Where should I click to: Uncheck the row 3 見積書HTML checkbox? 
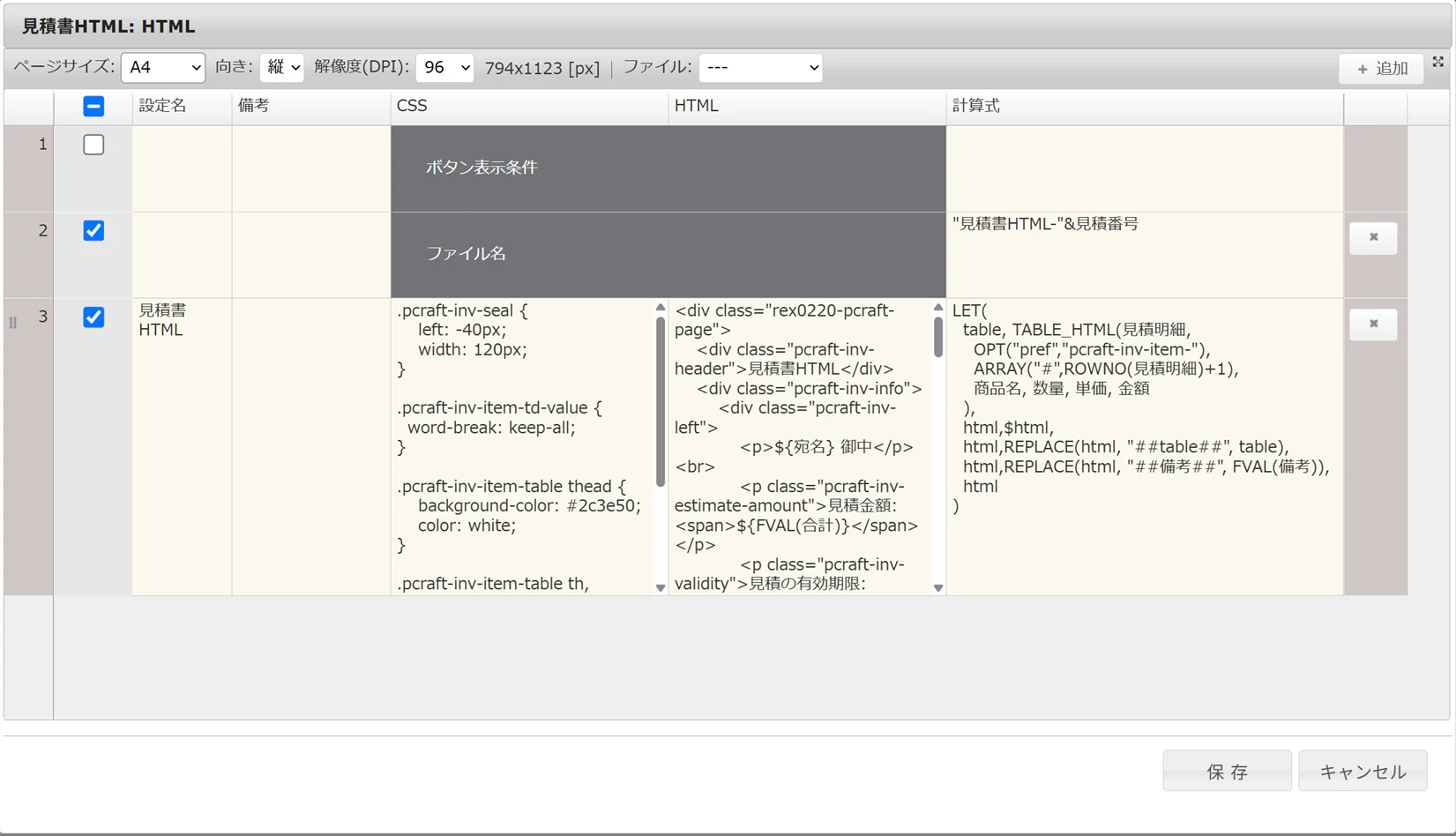pyautogui.click(x=93, y=317)
